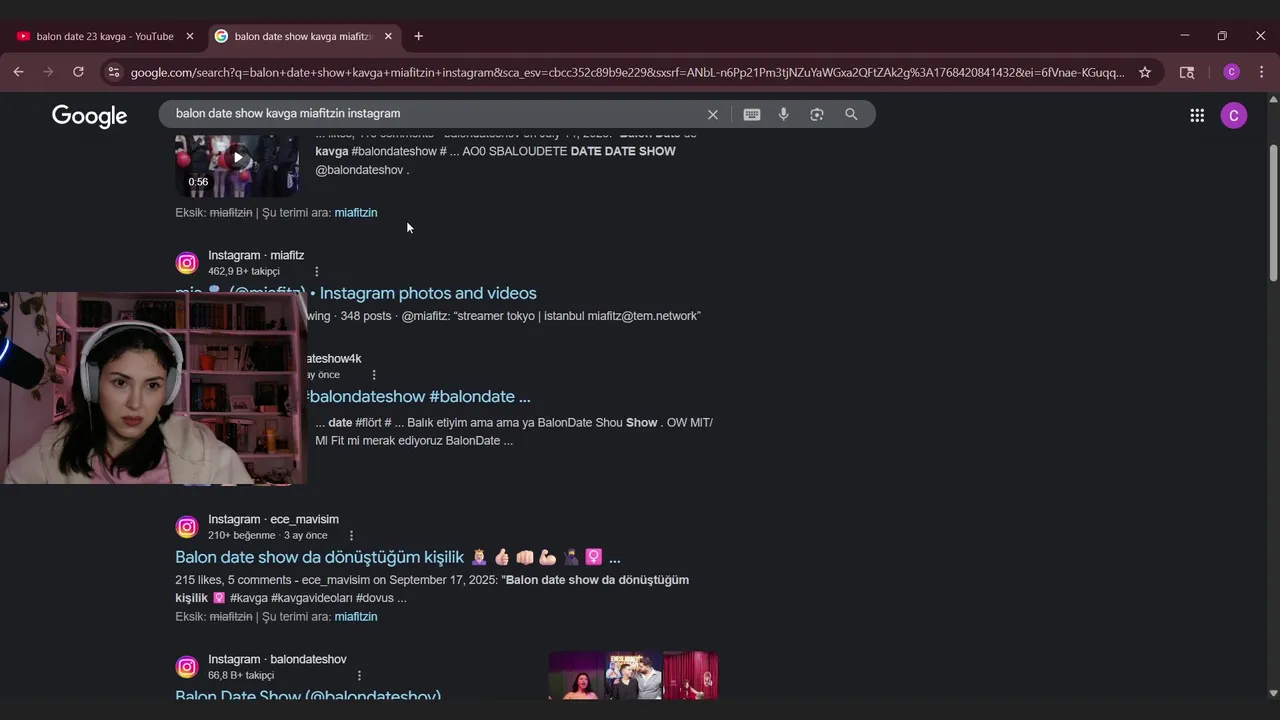
Task: Open more options for balondateshov result
Action: click(x=359, y=675)
